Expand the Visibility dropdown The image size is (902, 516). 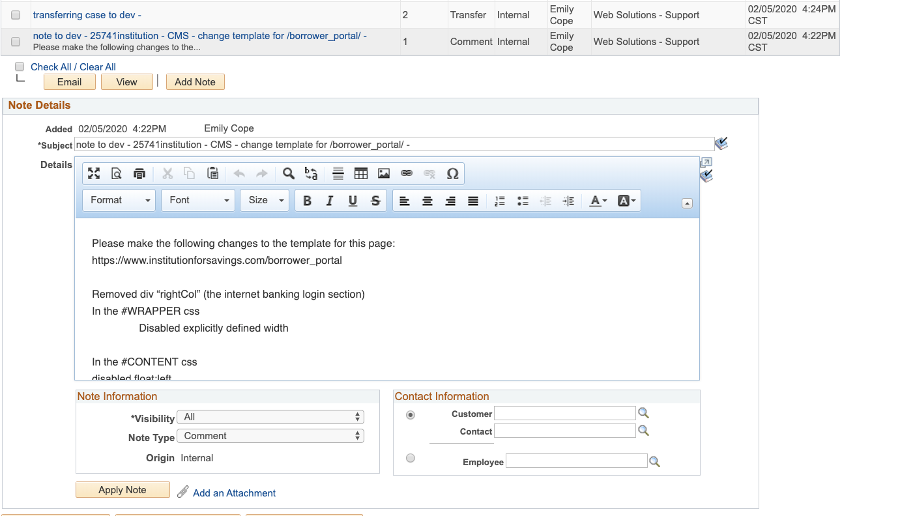click(270, 417)
